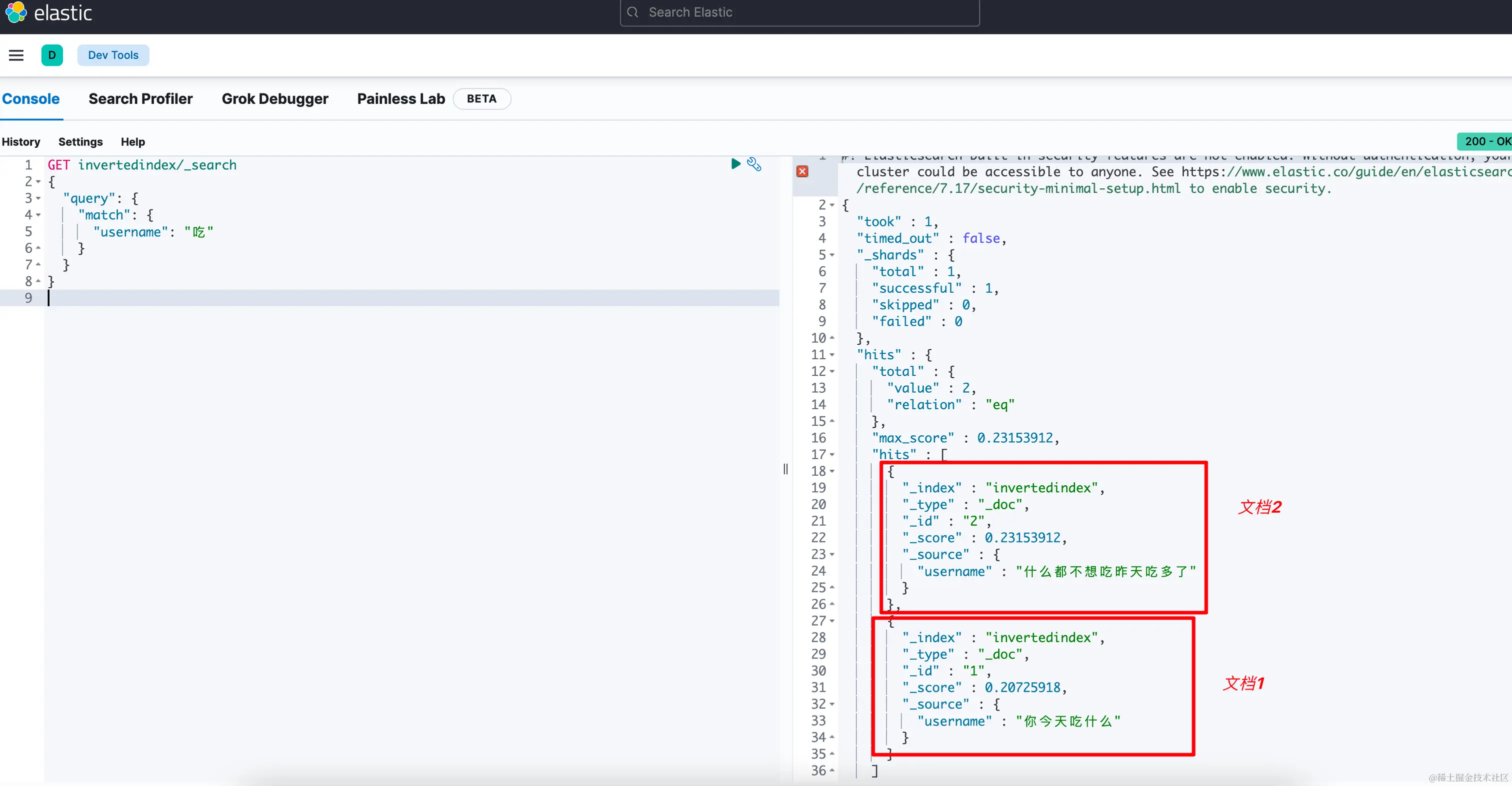Click the "relation" : "eq" line
The image size is (1512, 786).
pos(950,405)
